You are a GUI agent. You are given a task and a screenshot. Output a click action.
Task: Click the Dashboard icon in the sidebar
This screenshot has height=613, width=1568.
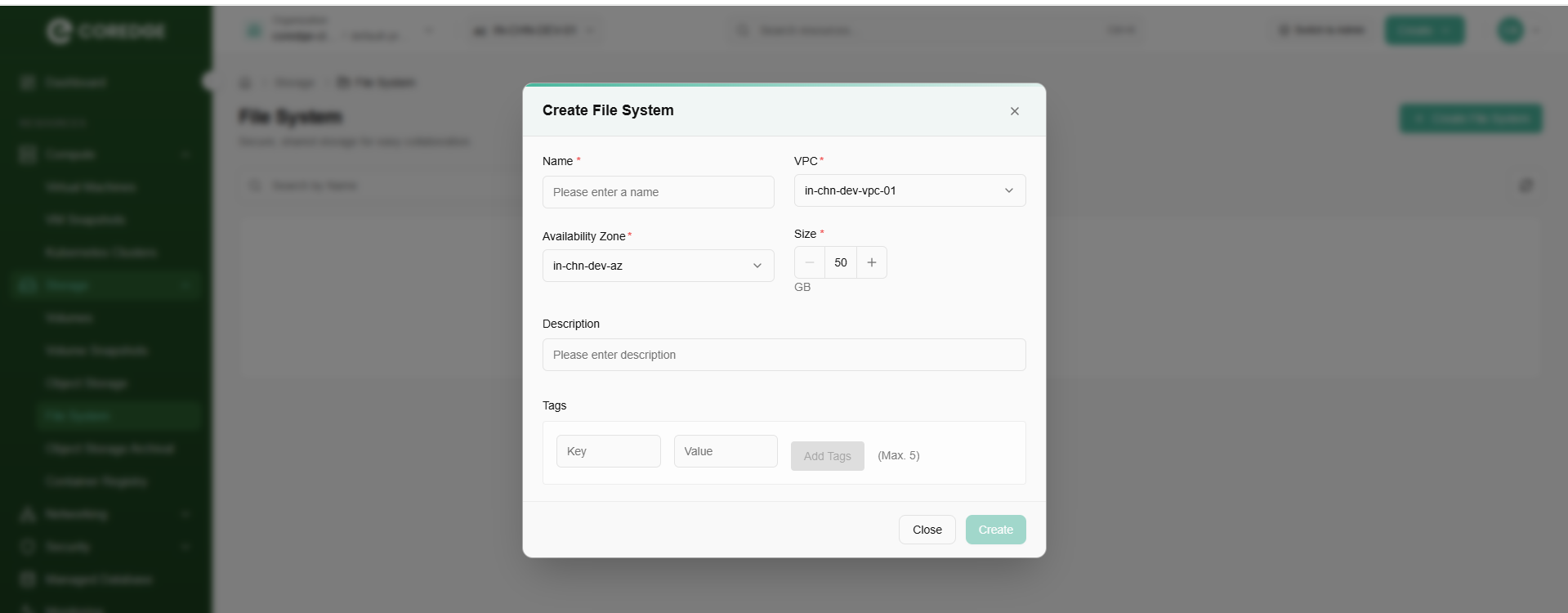coord(29,83)
